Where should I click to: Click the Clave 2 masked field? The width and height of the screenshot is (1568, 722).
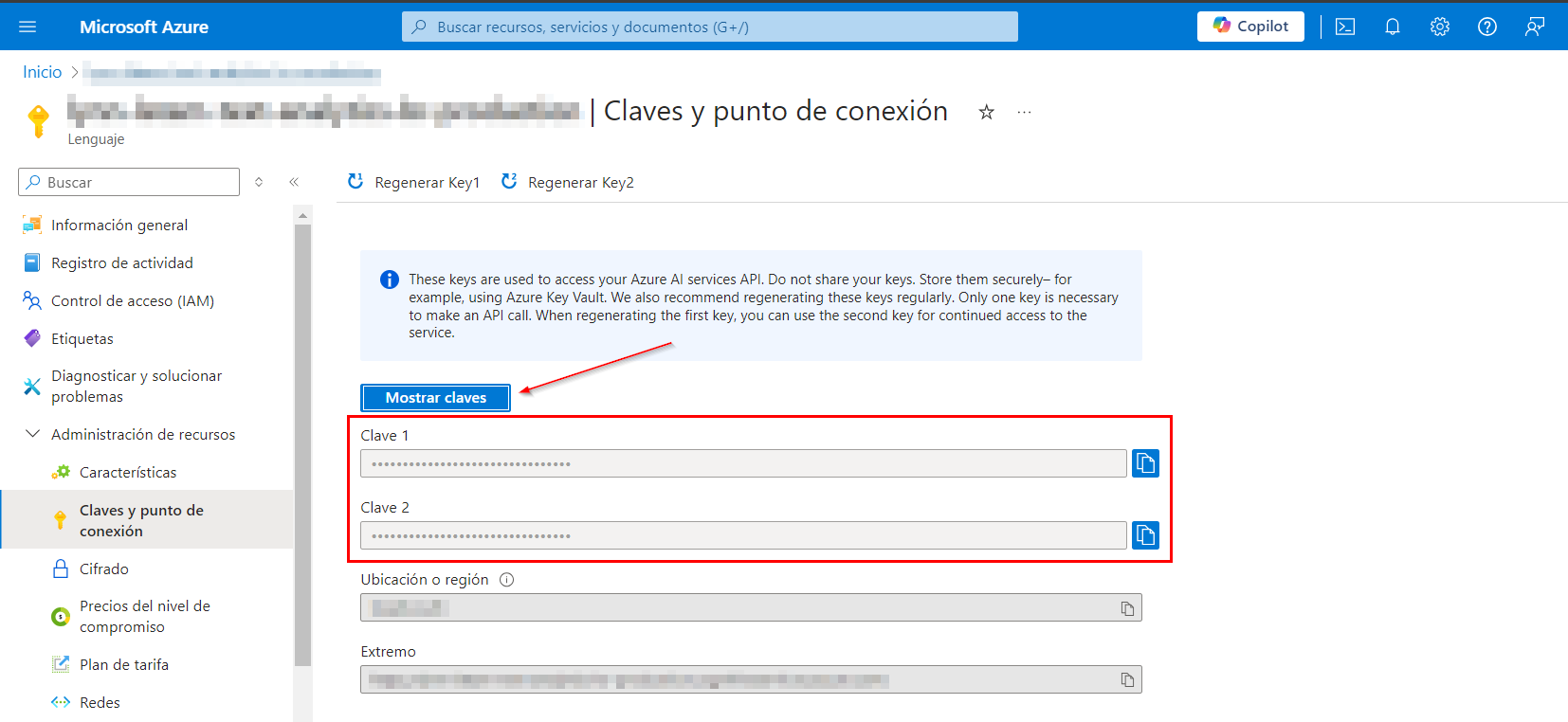pos(743,535)
